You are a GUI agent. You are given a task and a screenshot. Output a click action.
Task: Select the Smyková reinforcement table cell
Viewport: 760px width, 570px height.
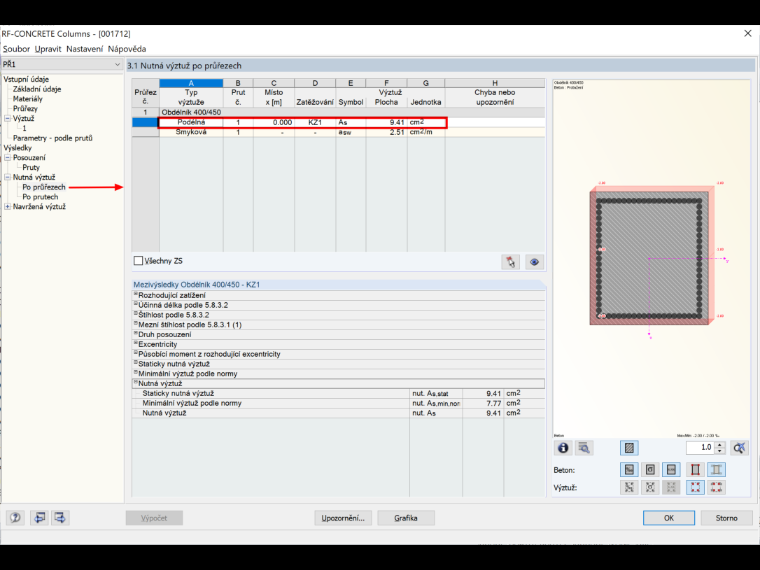coord(191,132)
